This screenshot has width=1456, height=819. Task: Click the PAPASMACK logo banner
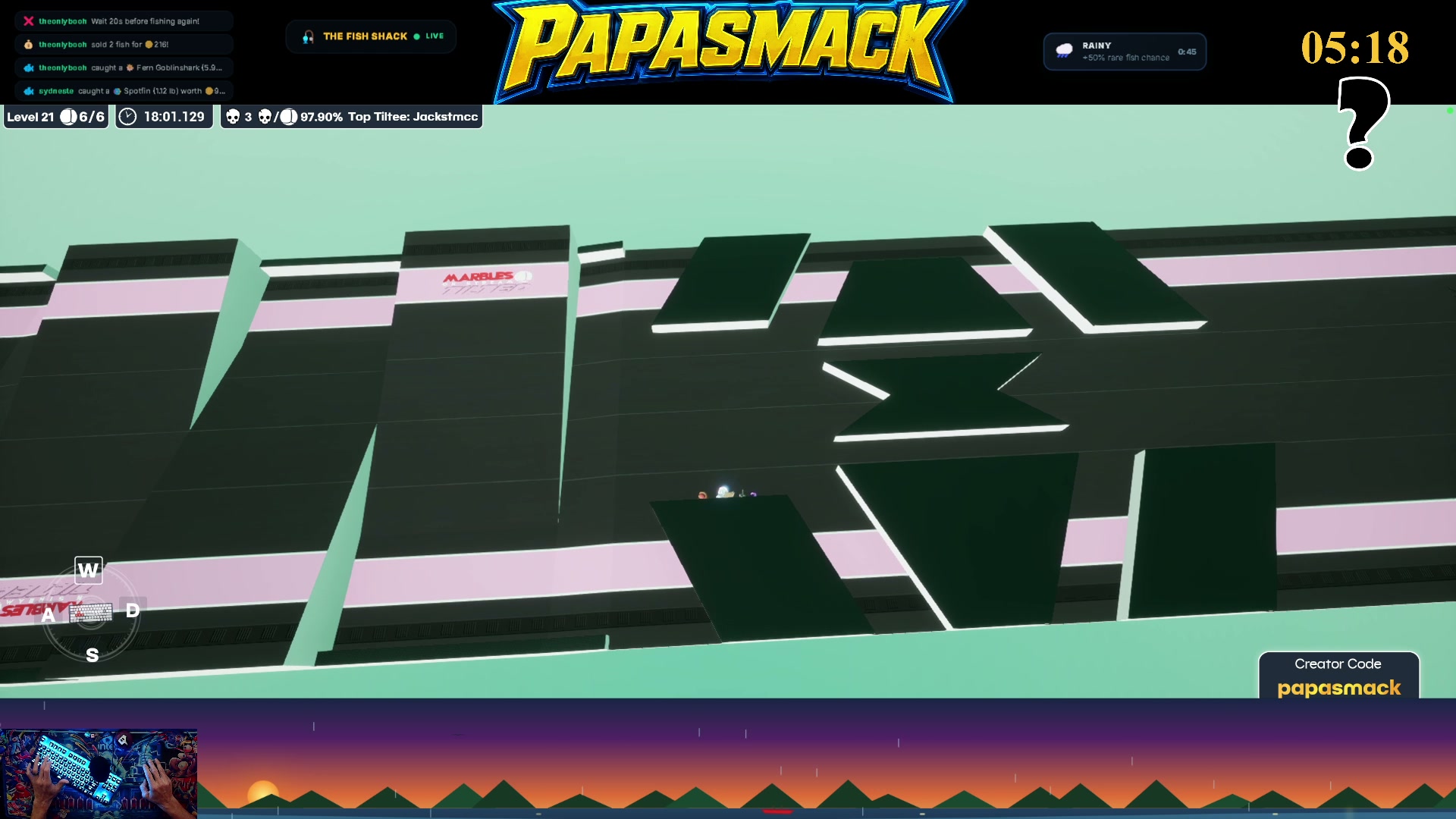[x=730, y=52]
